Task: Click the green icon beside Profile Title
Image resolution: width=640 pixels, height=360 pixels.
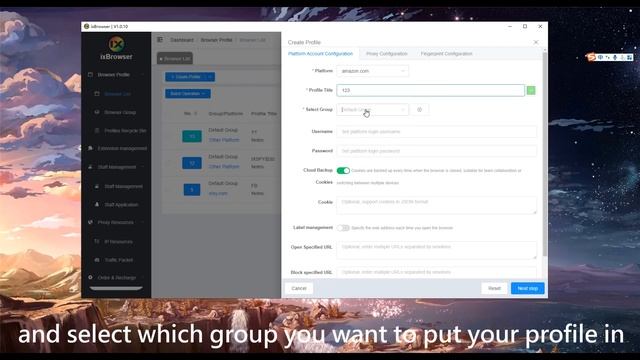Action: (531, 90)
